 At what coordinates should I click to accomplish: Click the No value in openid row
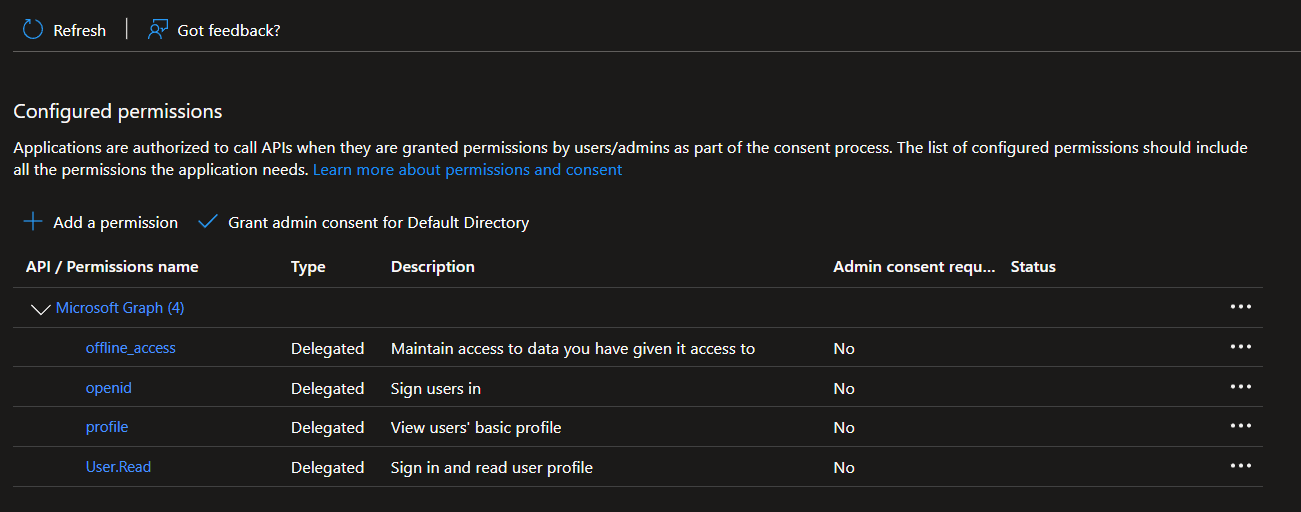point(844,388)
